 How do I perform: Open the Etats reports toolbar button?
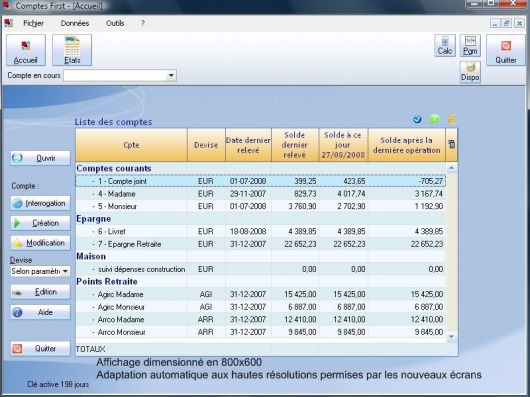tap(72, 50)
